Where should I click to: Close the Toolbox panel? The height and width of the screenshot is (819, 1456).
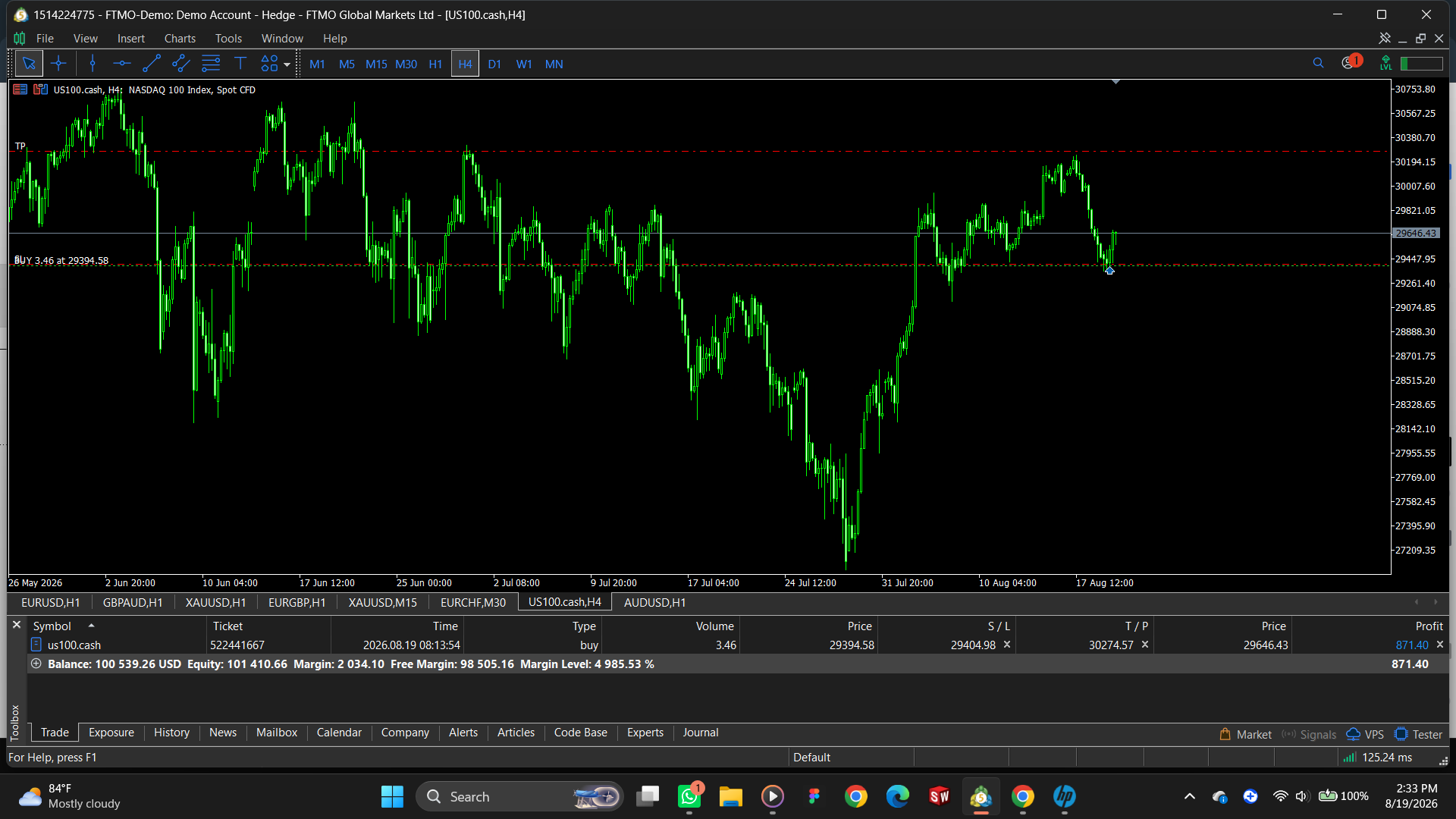[16, 625]
